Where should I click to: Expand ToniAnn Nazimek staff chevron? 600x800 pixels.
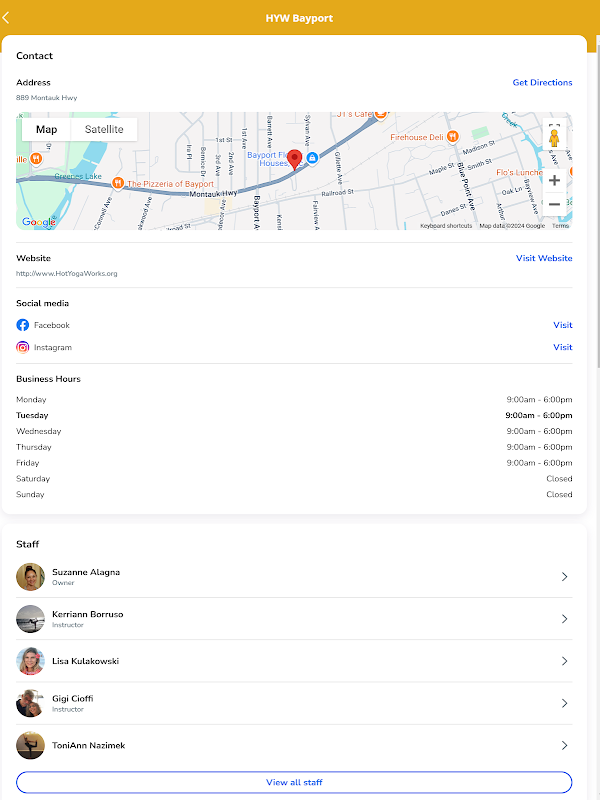(x=564, y=745)
